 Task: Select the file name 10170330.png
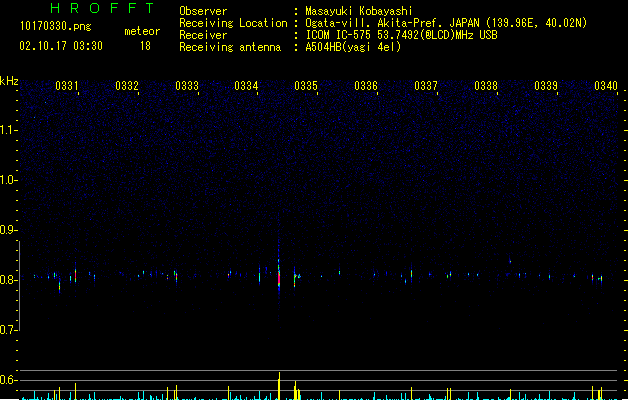56,26
